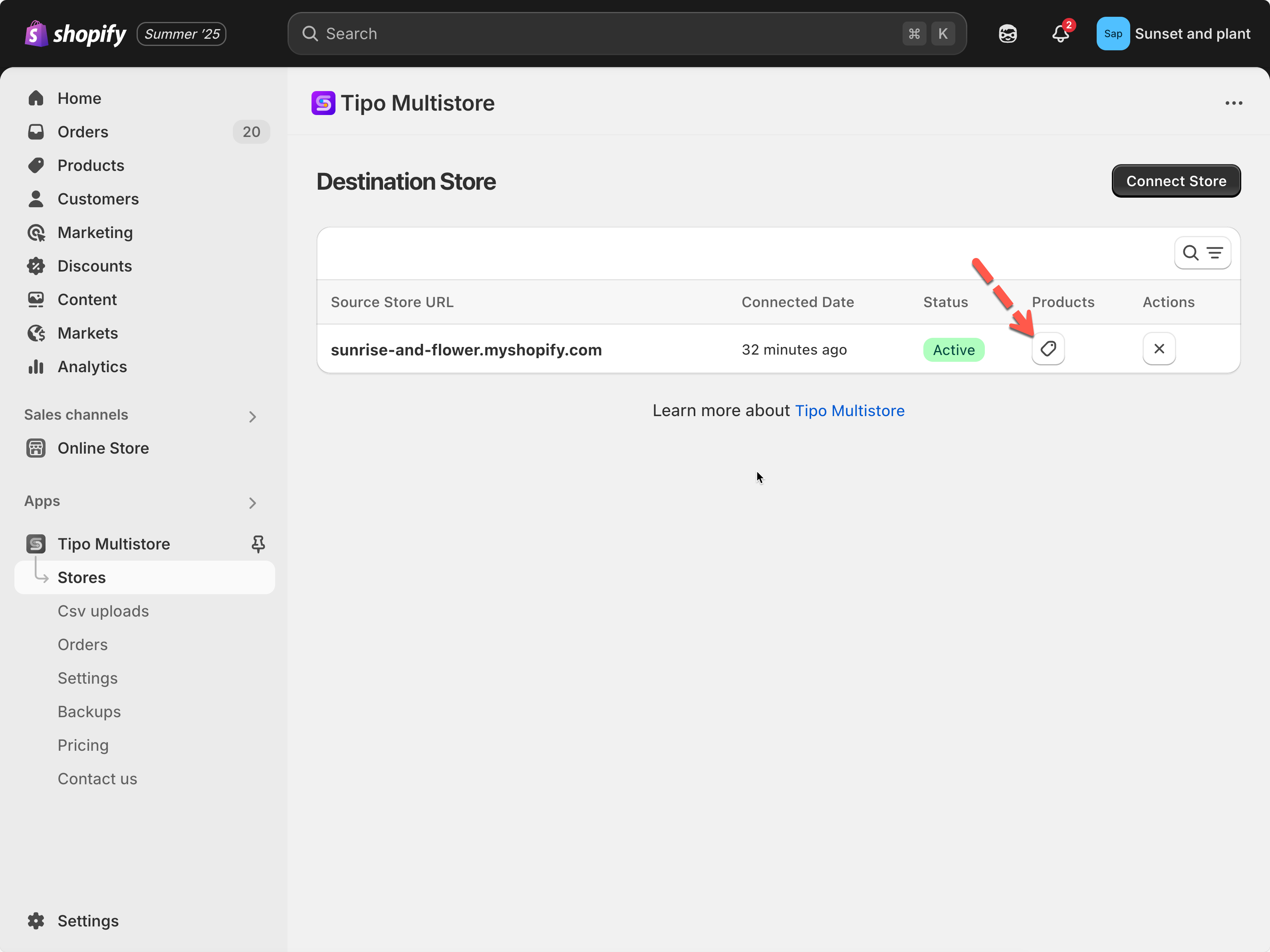Click the product tag icon in row
The height and width of the screenshot is (952, 1270).
pos(1048,349)
